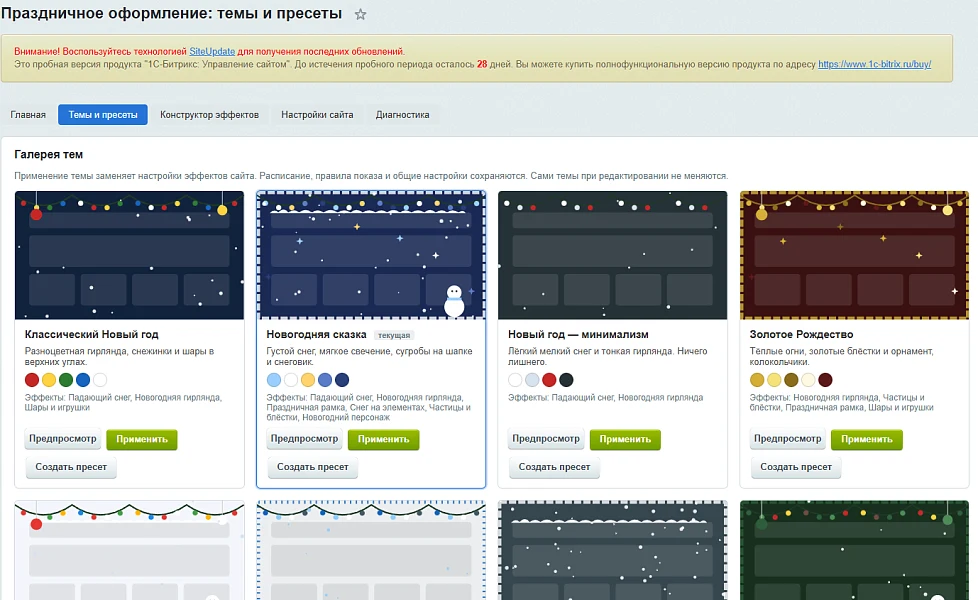This screenshot has height=600, width=978.
Task: Follow the SiteUpdate link
Action: point(212,52)
